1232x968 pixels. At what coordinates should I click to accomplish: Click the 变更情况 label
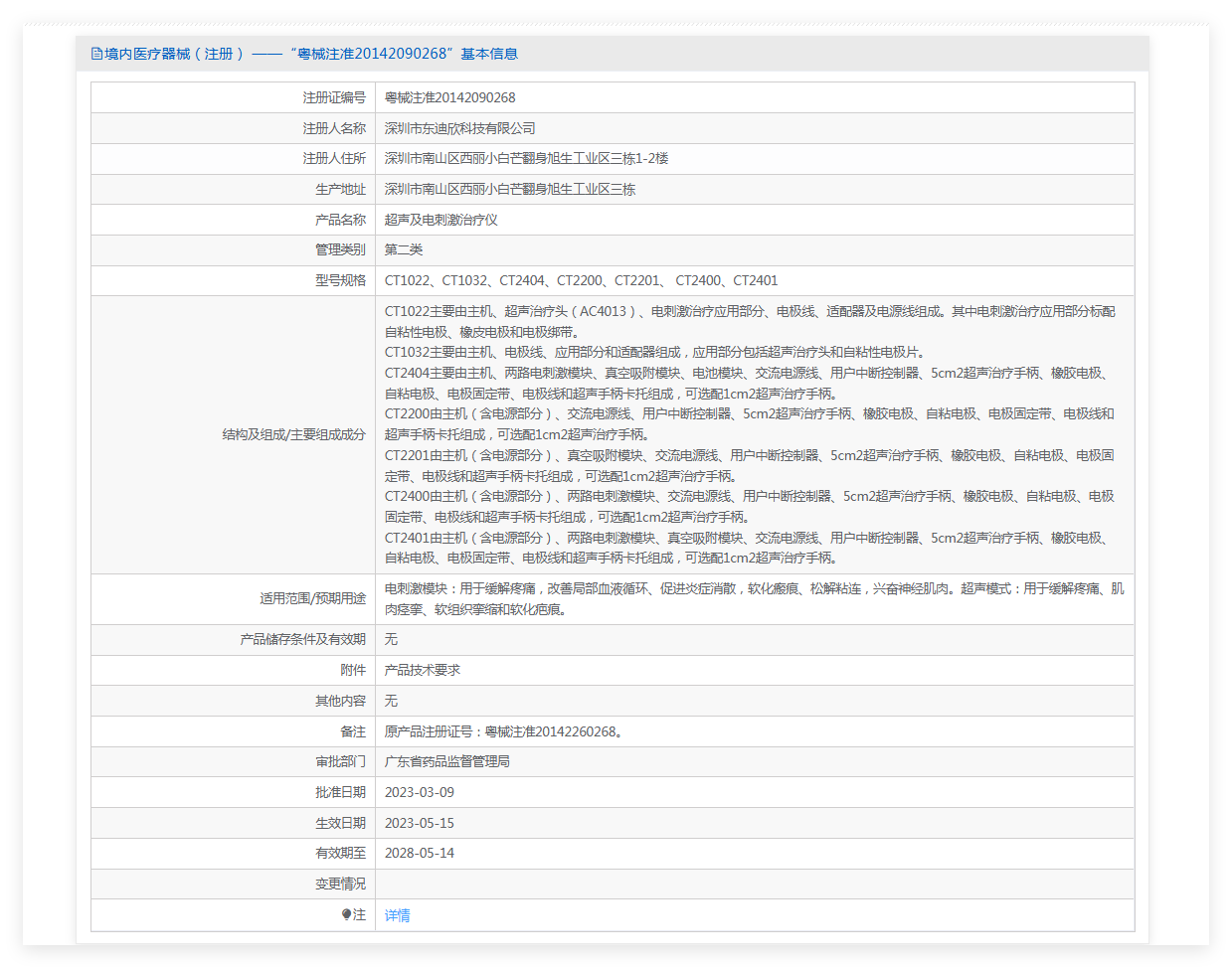pos(340,884)
